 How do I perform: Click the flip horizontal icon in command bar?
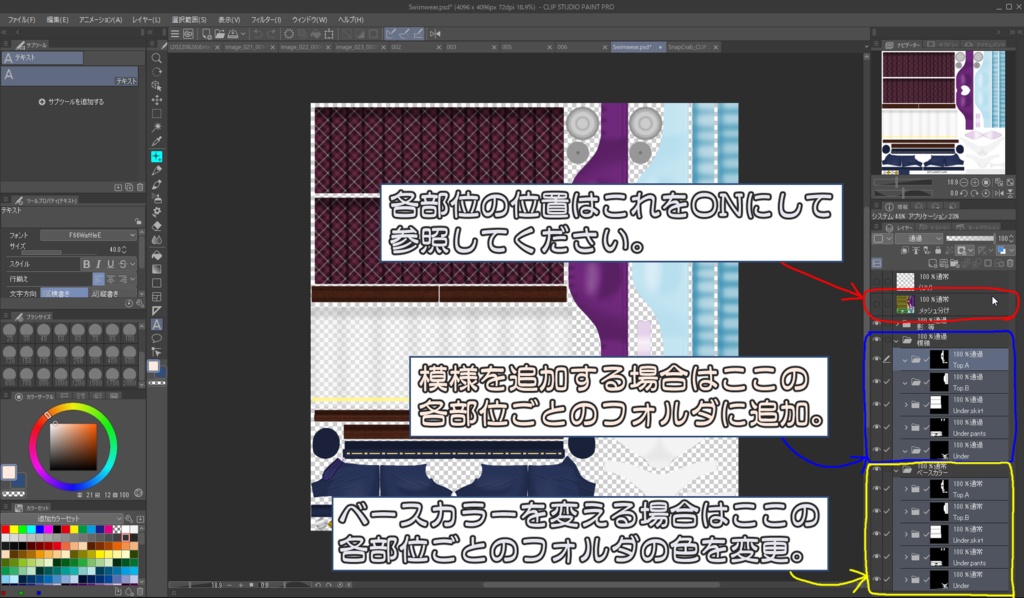point(435,34)
